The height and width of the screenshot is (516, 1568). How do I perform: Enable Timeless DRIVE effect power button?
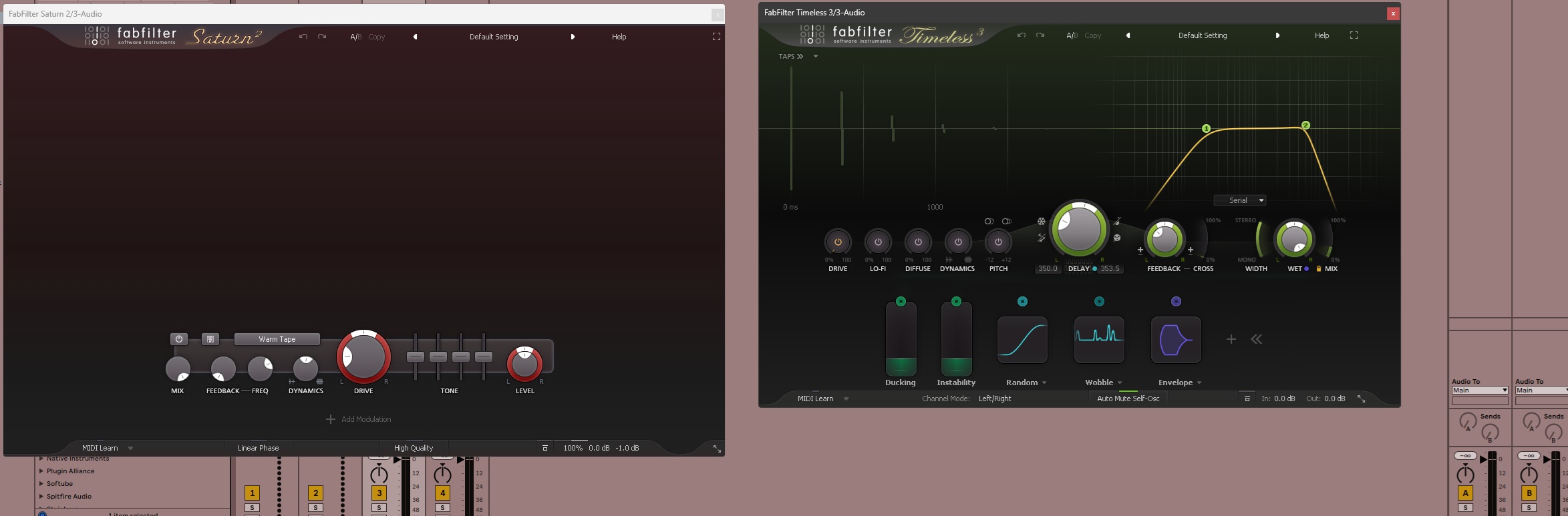pyautogui.click(x=838, y=242)
